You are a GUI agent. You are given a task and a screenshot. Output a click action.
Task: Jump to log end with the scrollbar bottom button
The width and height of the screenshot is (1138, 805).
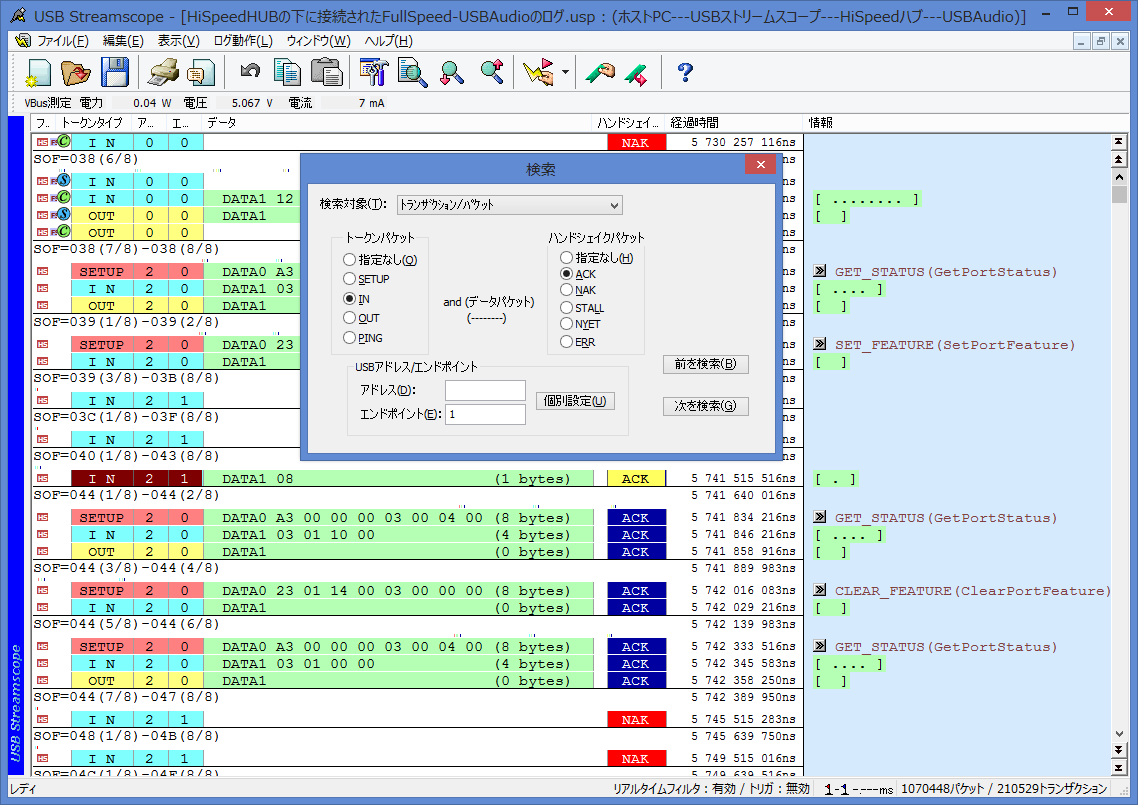pos(1118,767)
